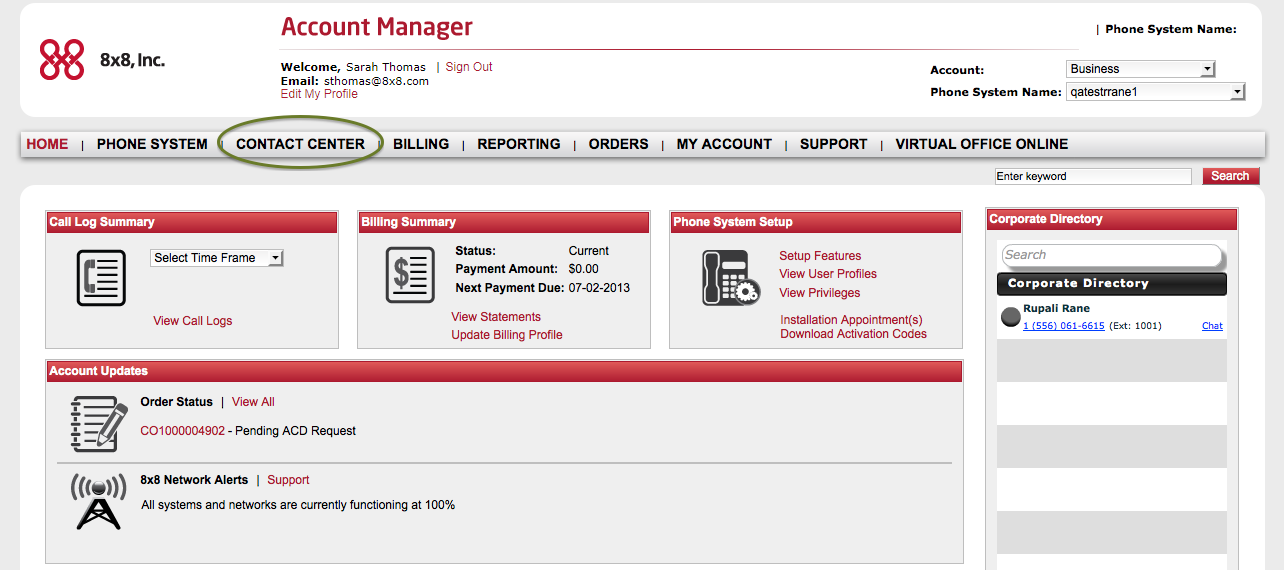Open the Account dropdown showing Business

tap(1141, 69)
